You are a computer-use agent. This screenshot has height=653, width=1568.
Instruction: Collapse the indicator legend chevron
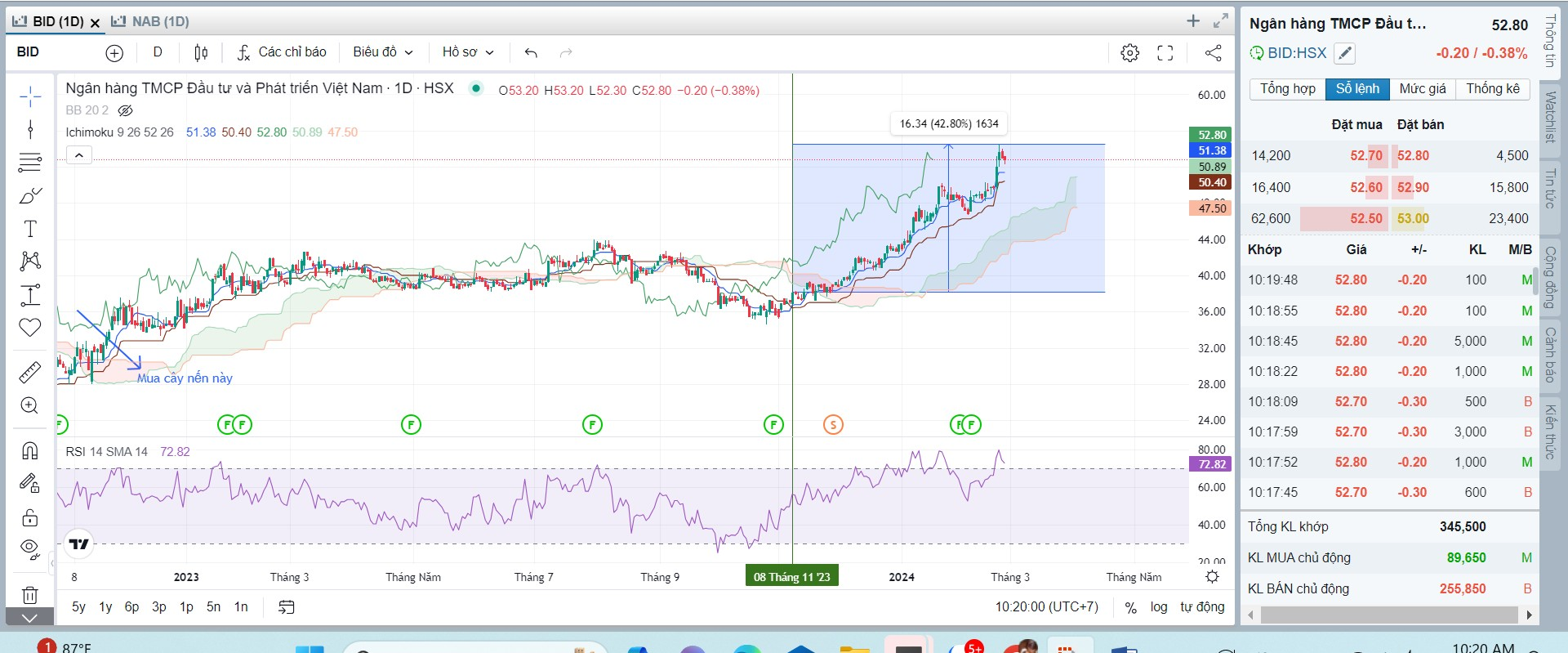coord(79,155)
